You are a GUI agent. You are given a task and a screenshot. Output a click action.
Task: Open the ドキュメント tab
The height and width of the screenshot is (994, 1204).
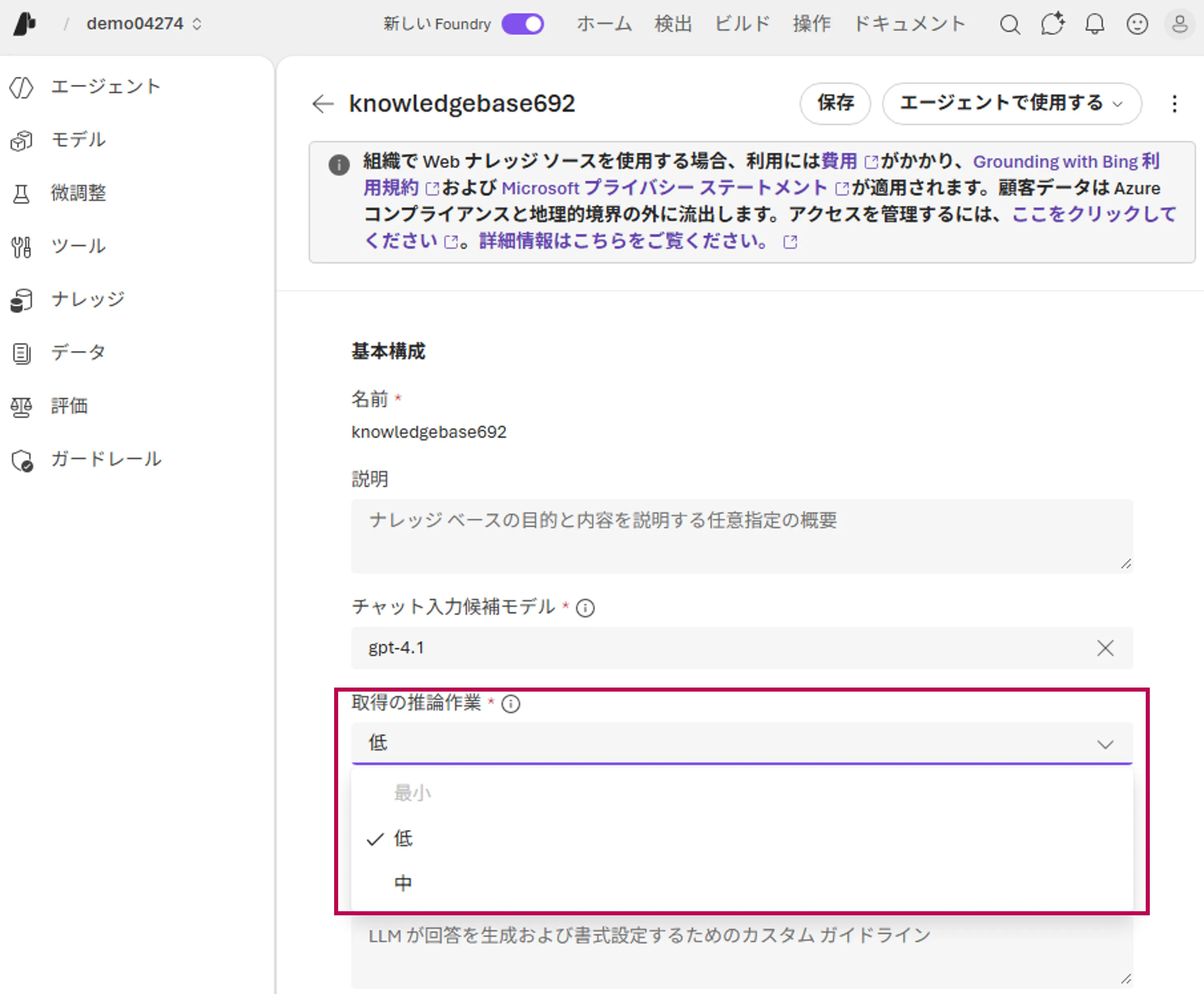909,24
